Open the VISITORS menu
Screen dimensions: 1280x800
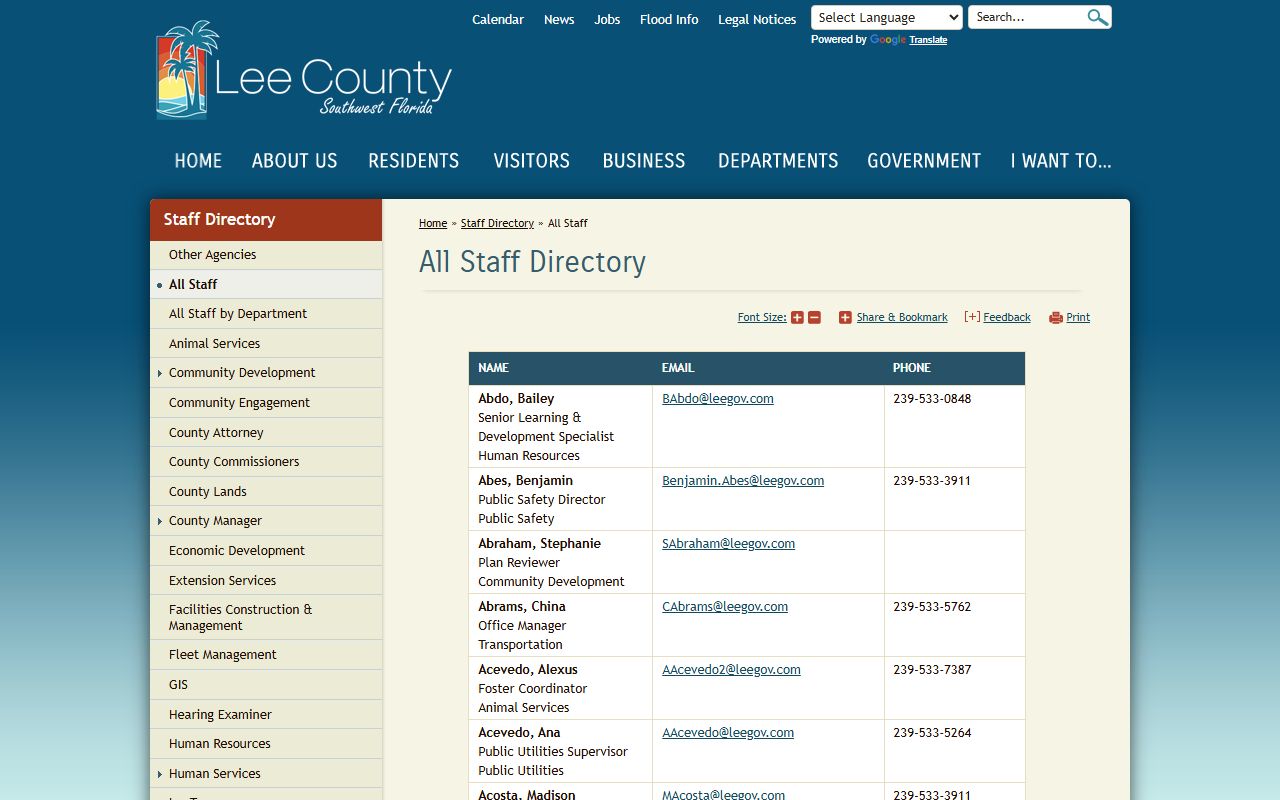[x=531, y=161]
